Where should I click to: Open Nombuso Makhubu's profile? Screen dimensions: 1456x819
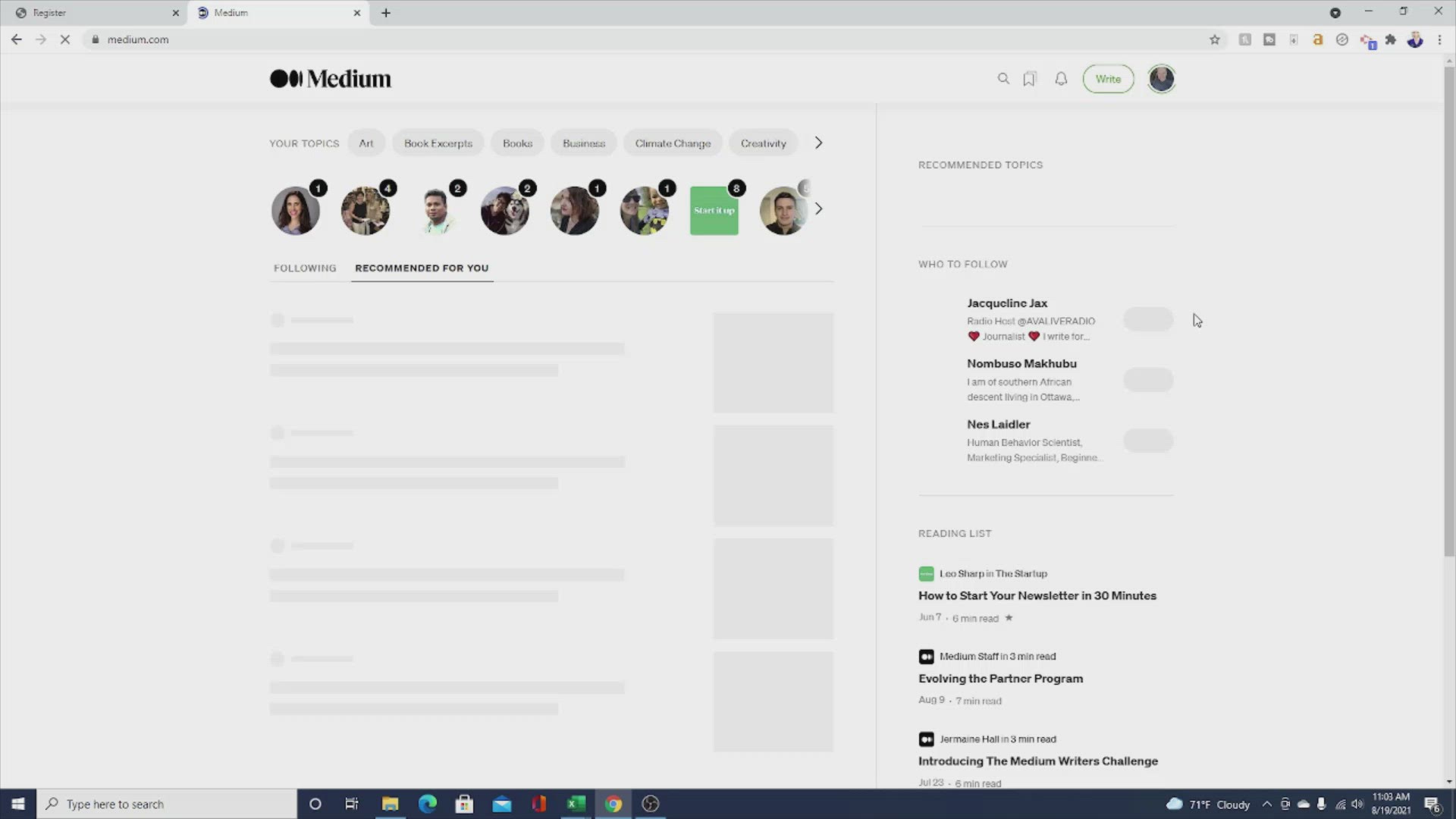(x=1021, y=364)
